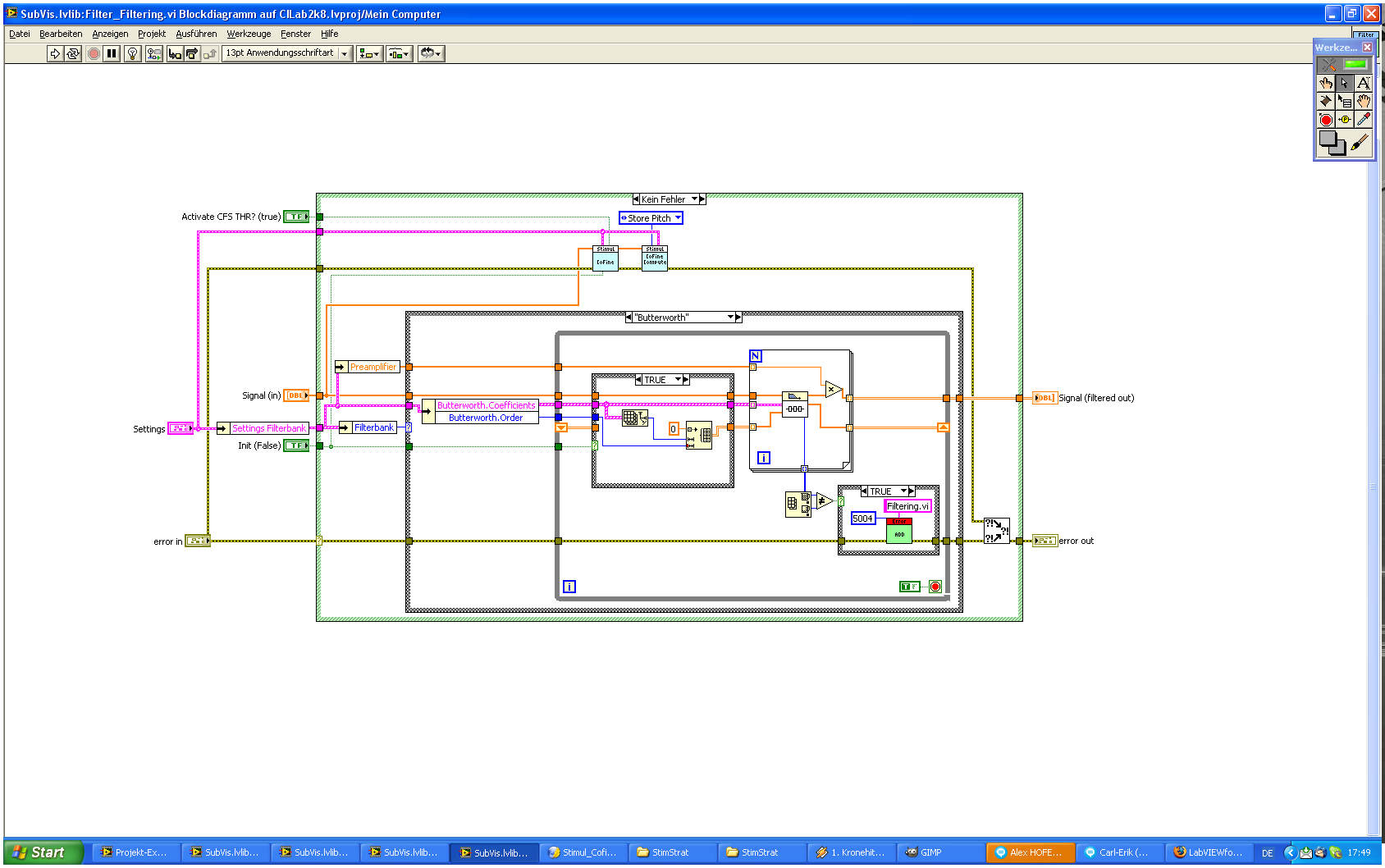Viewport: 1385px width, 868px height.
Task: Click the Signal (in) DBL terminal
Action: click(x=296, y=395)
